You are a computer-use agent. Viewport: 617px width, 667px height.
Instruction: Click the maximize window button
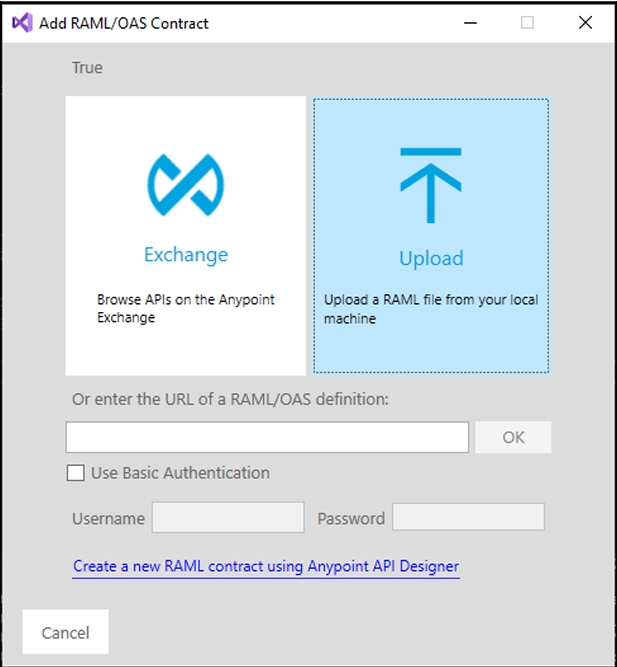pyautogui.click(x=527, y=23)
